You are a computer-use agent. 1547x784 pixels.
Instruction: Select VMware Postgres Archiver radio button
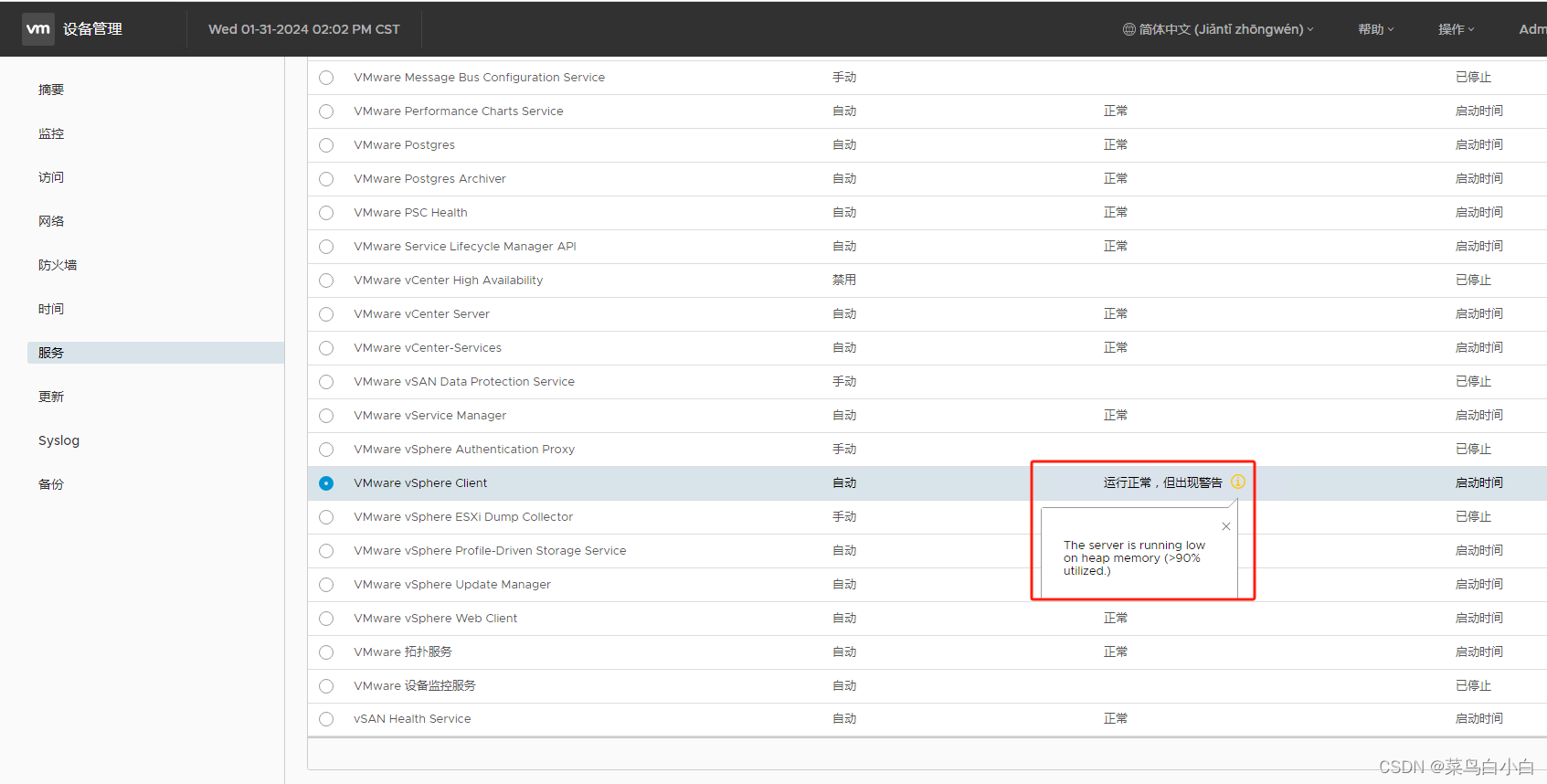coord(326,179)
